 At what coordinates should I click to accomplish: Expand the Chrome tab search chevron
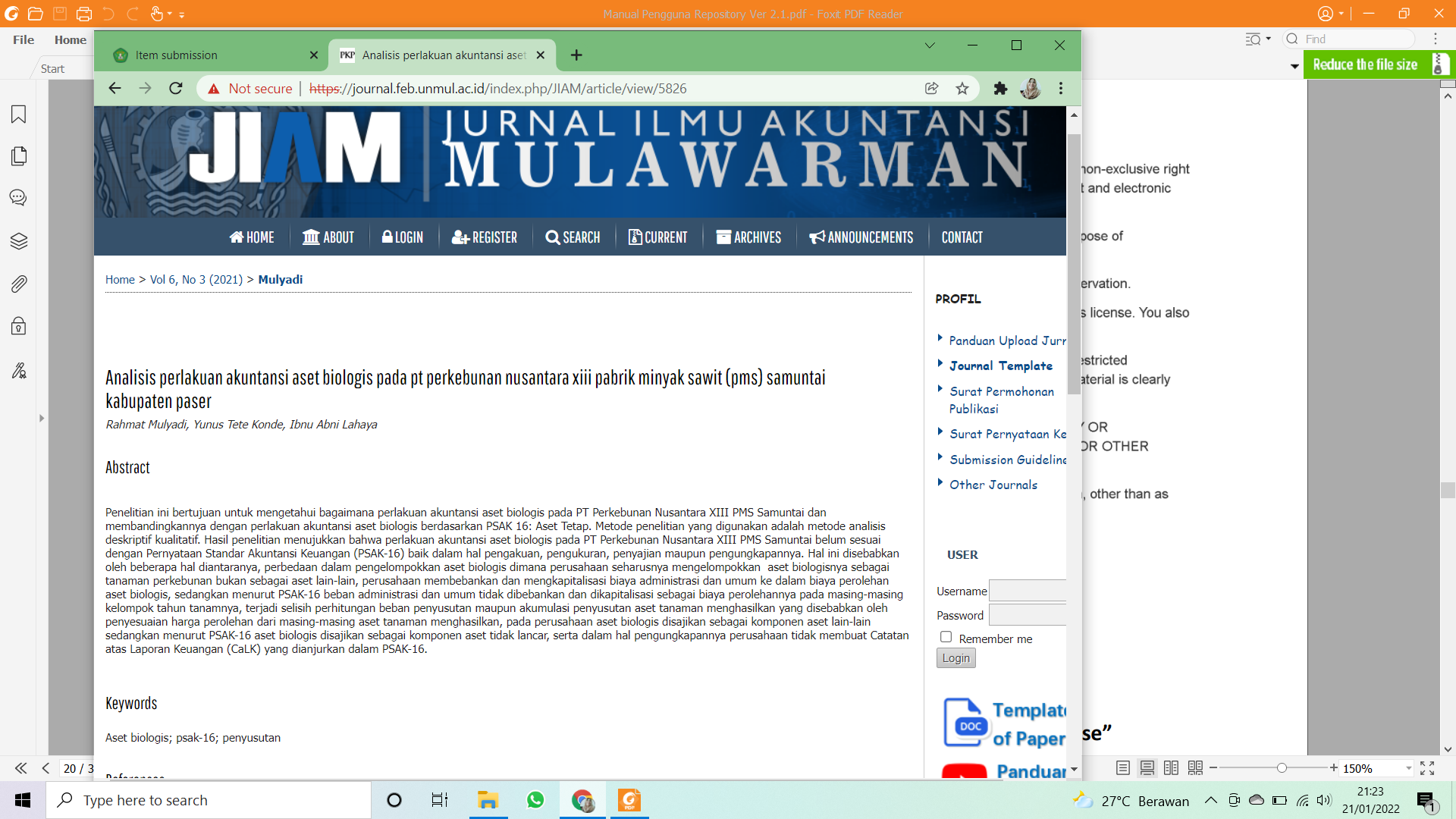pos(930,45)
